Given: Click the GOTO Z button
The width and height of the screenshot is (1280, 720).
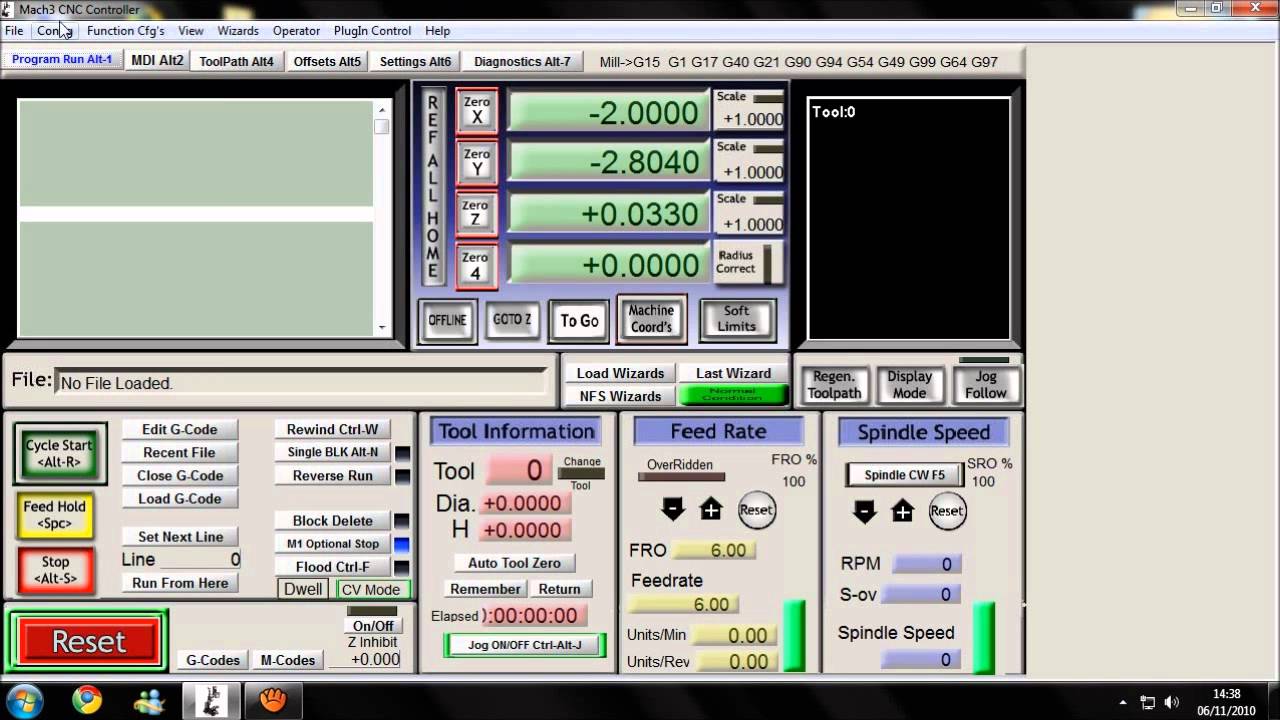Looking at the screenshot, I should point(512,320).
